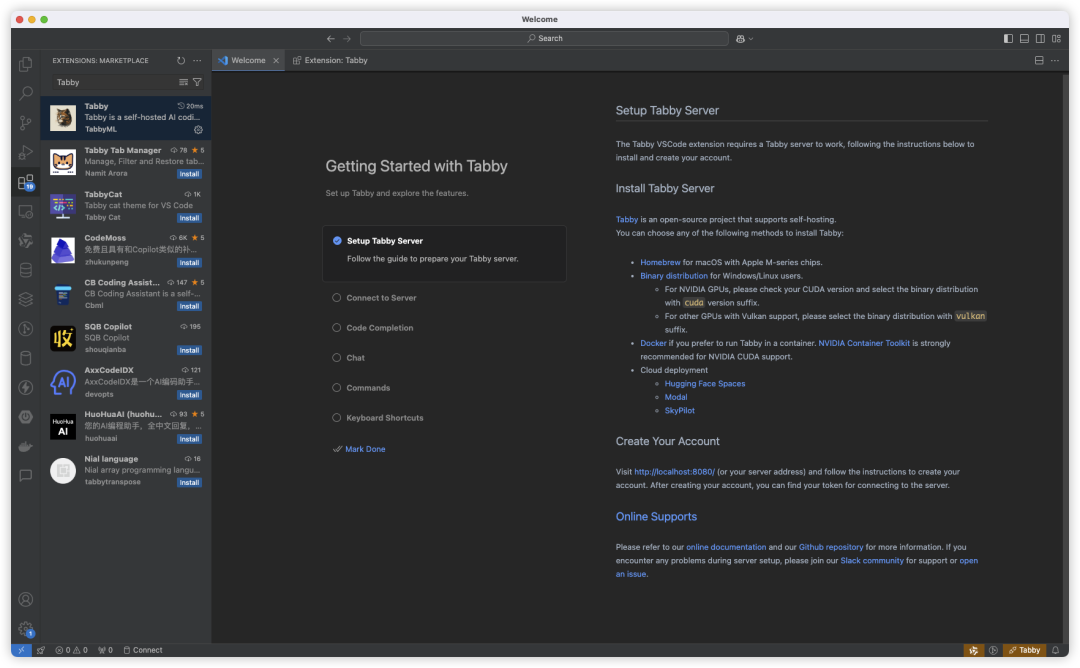Click the Docker icon in activity bar
1080x668 pixels.
tap(26, 446)
